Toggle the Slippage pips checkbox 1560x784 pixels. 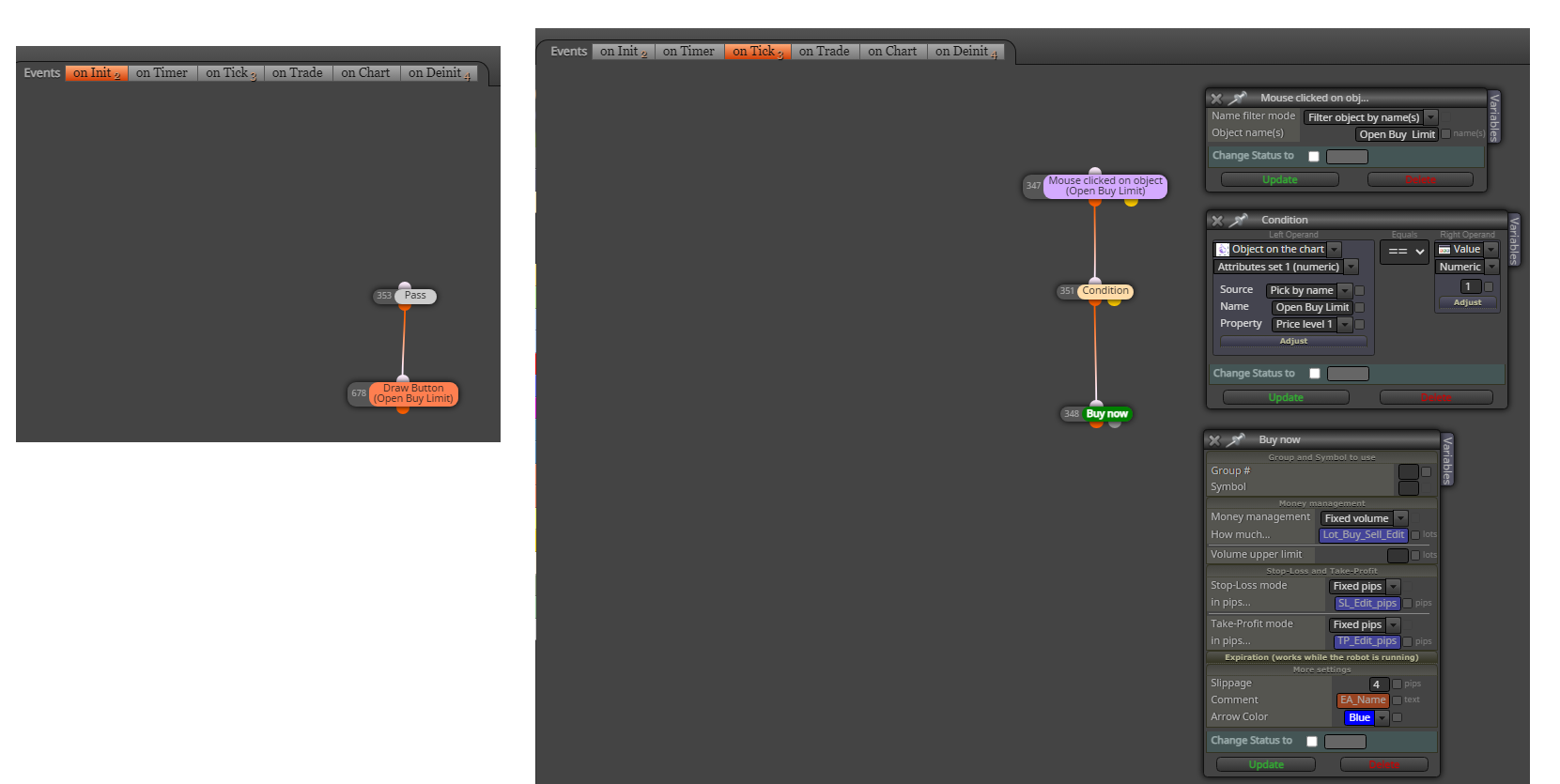click(1397, 684)
